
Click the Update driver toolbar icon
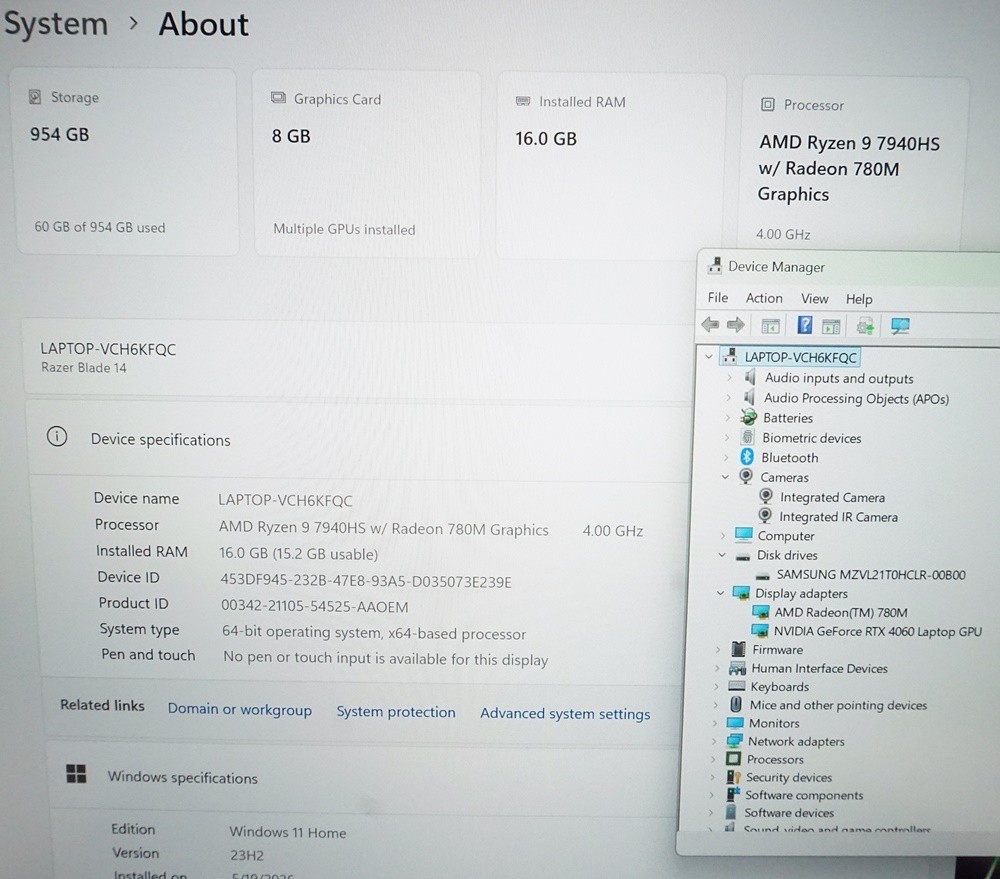pos(865,327)
